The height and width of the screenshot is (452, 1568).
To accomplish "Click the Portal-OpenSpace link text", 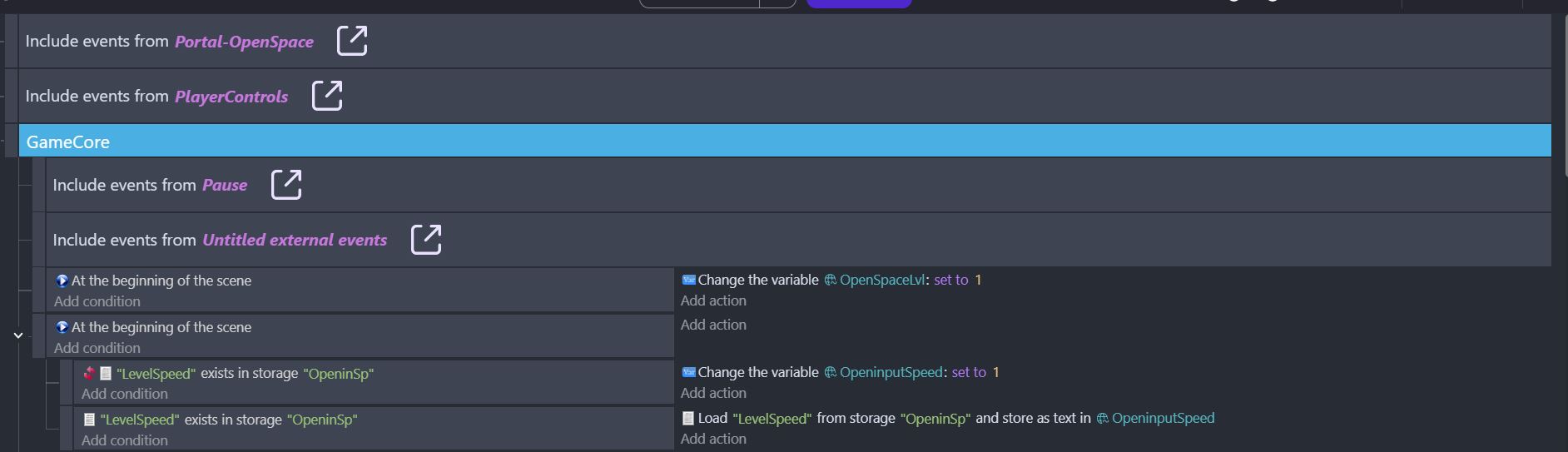I will click(x=244, y=42).
